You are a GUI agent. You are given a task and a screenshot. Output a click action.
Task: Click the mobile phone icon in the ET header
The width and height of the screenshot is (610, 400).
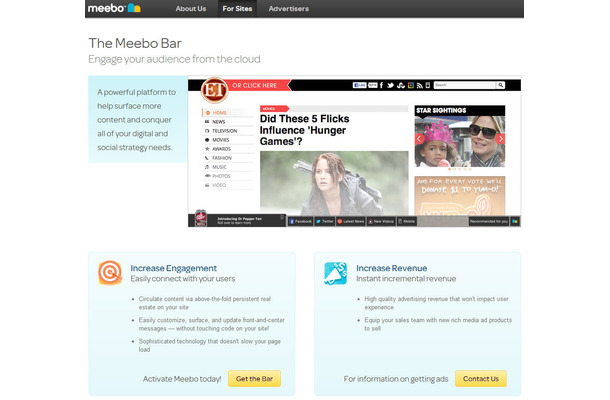428,85
